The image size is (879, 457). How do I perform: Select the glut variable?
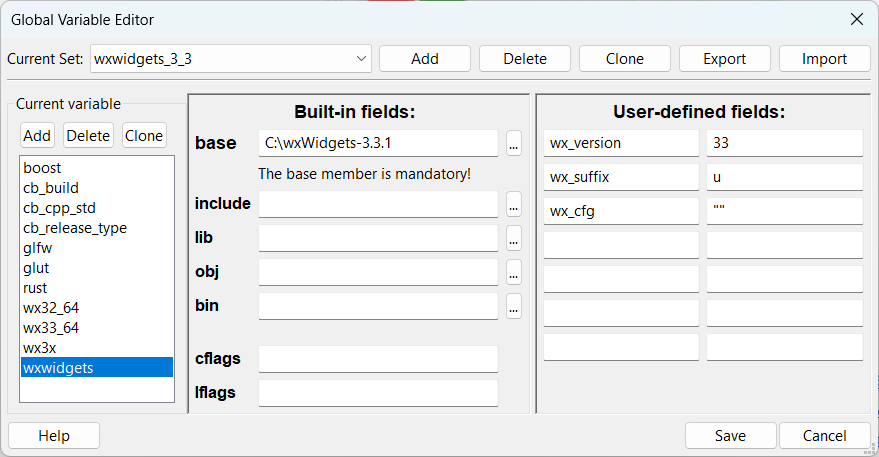pos(97,268)
